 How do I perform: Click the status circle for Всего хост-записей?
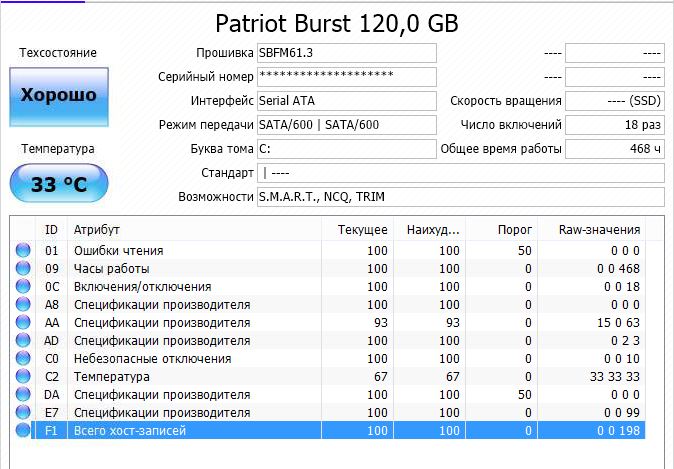(23, 430)
